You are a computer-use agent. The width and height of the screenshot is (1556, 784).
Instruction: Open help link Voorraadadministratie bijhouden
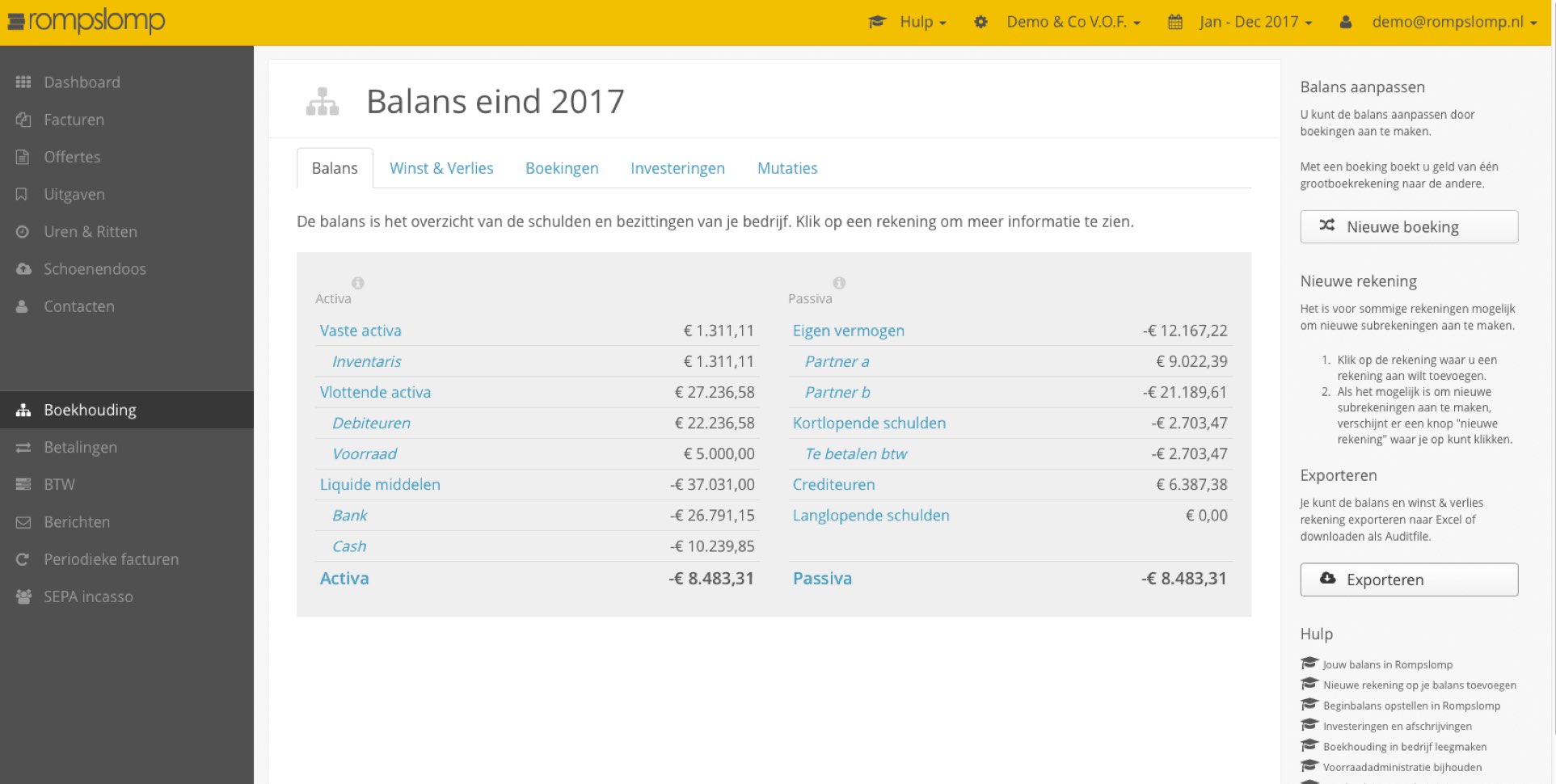pyautogui.click(x=1402, y=767)
